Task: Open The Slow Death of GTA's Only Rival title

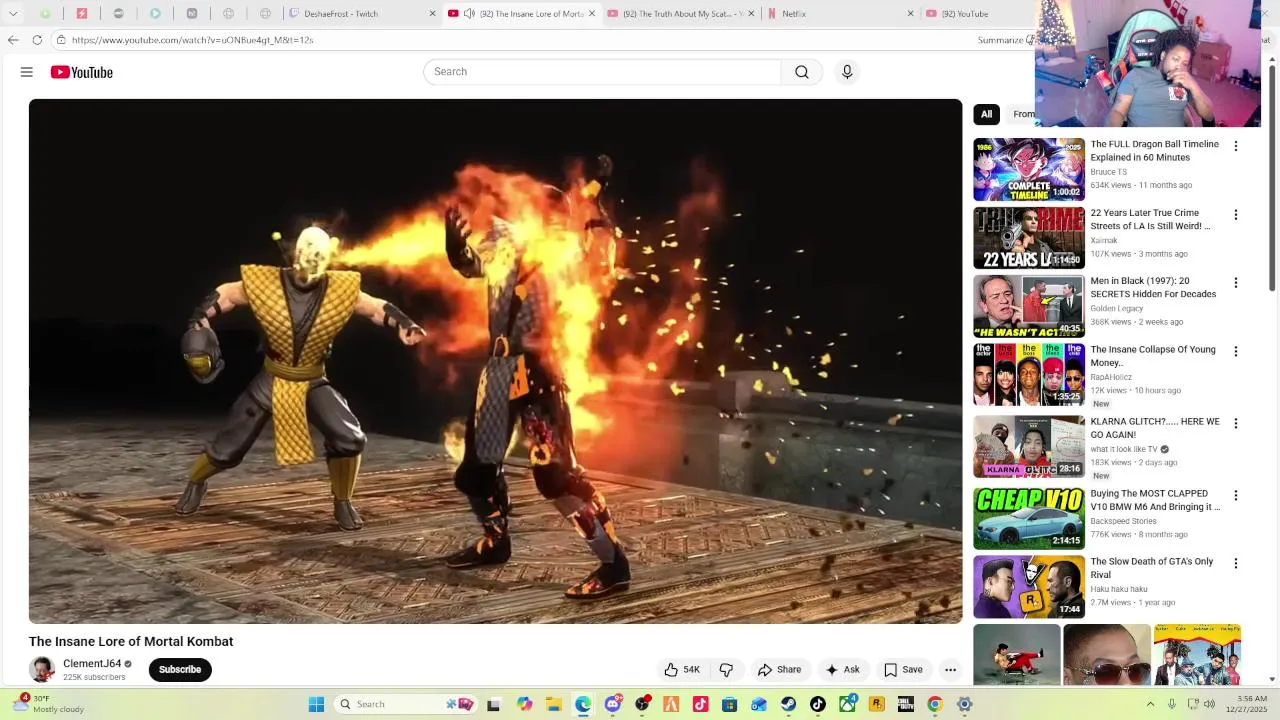Action: click(1152, 568)
